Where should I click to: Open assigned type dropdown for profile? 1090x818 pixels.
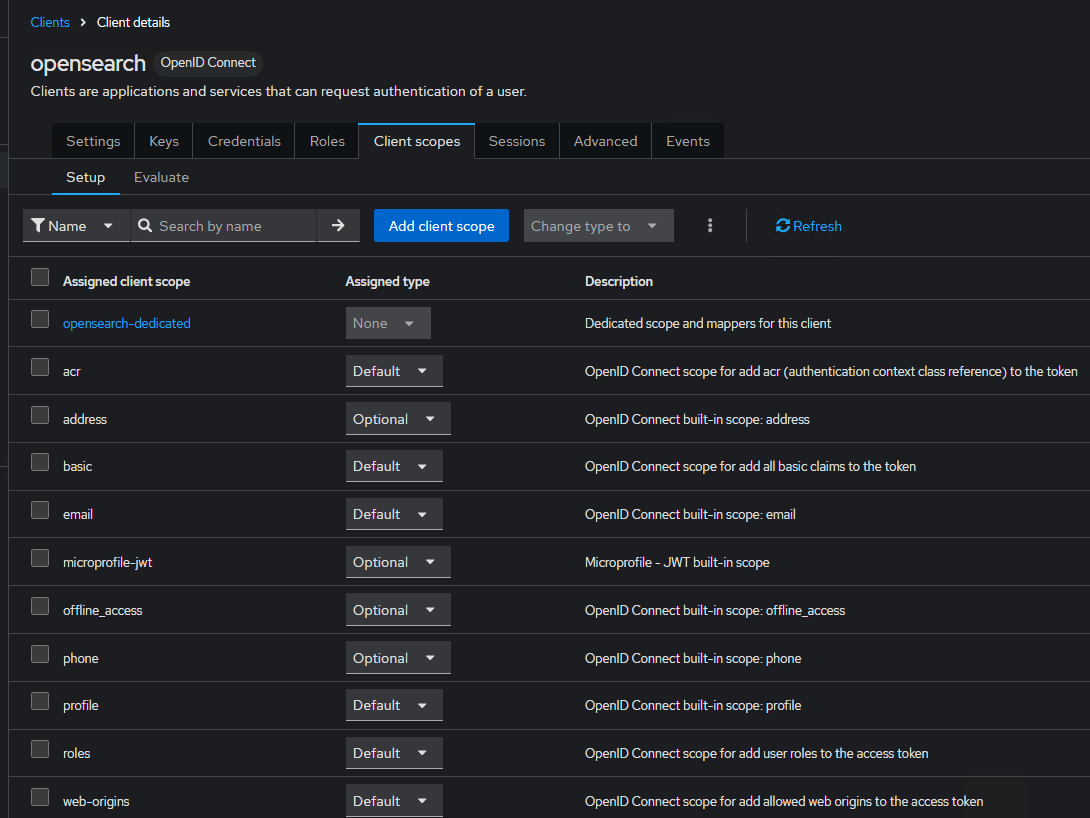click(x=393, y=705)
